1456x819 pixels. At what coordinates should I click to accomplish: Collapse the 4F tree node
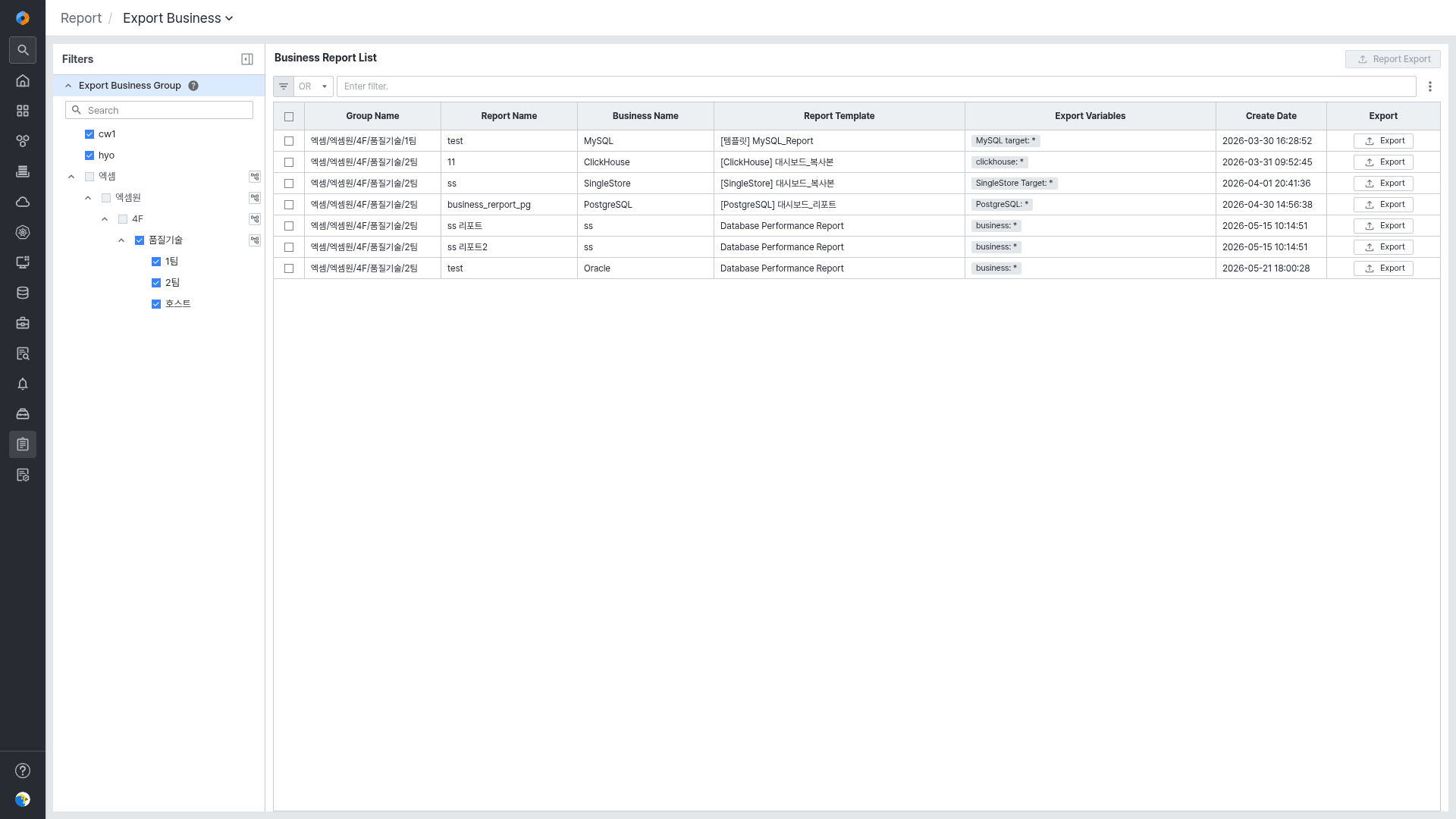pos(105,219)
